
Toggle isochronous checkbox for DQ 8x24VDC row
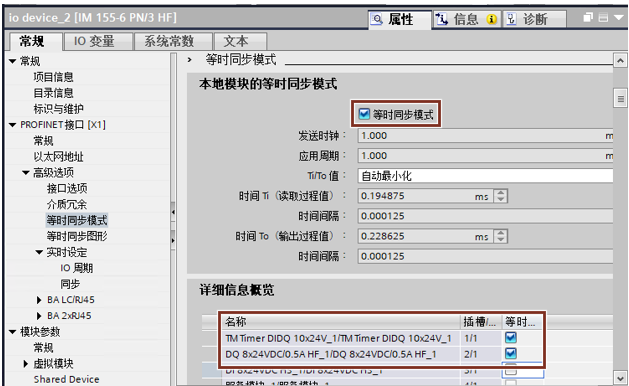(x=511, y=353)
